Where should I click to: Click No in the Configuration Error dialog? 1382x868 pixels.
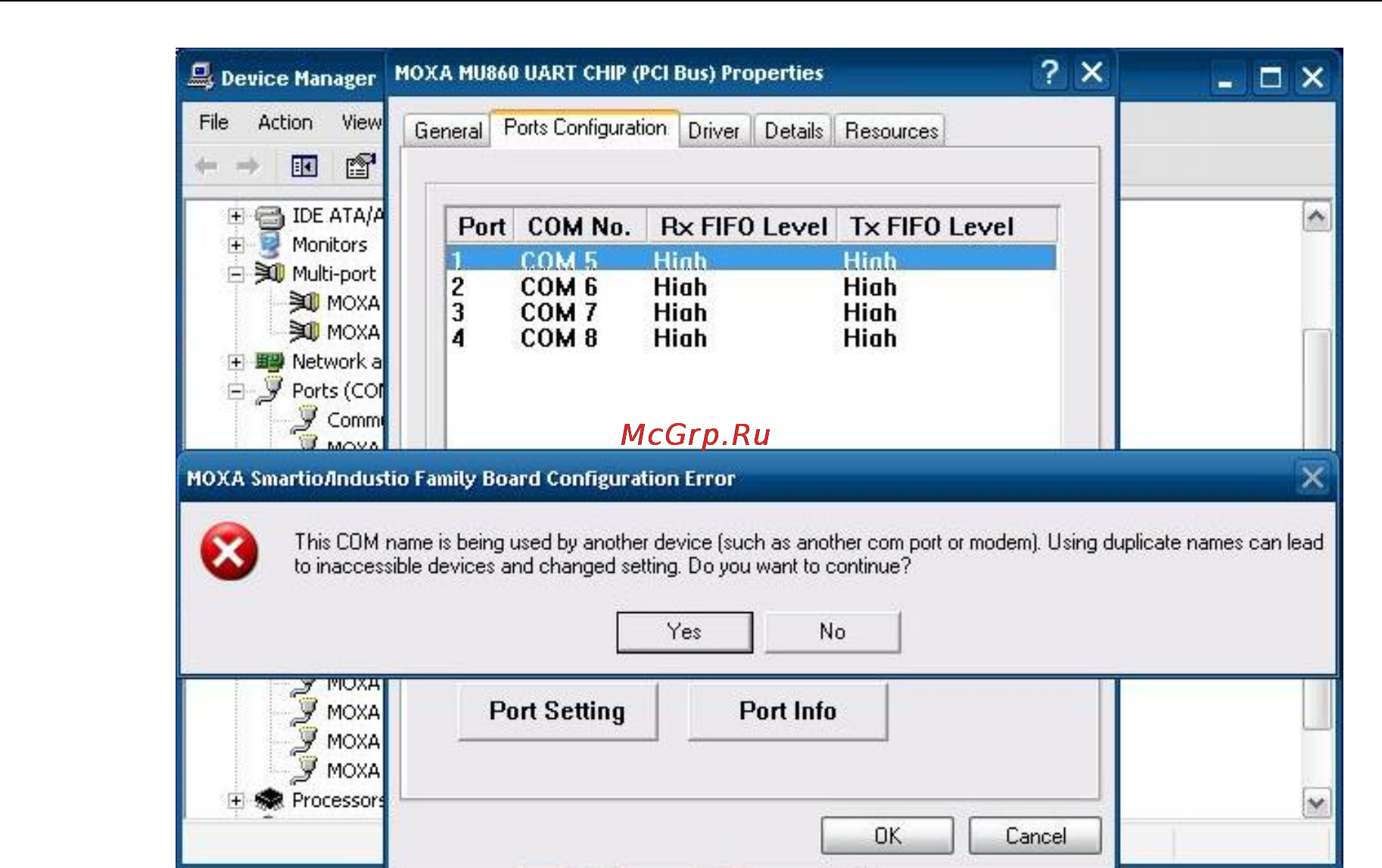click(x=833, y=632)
